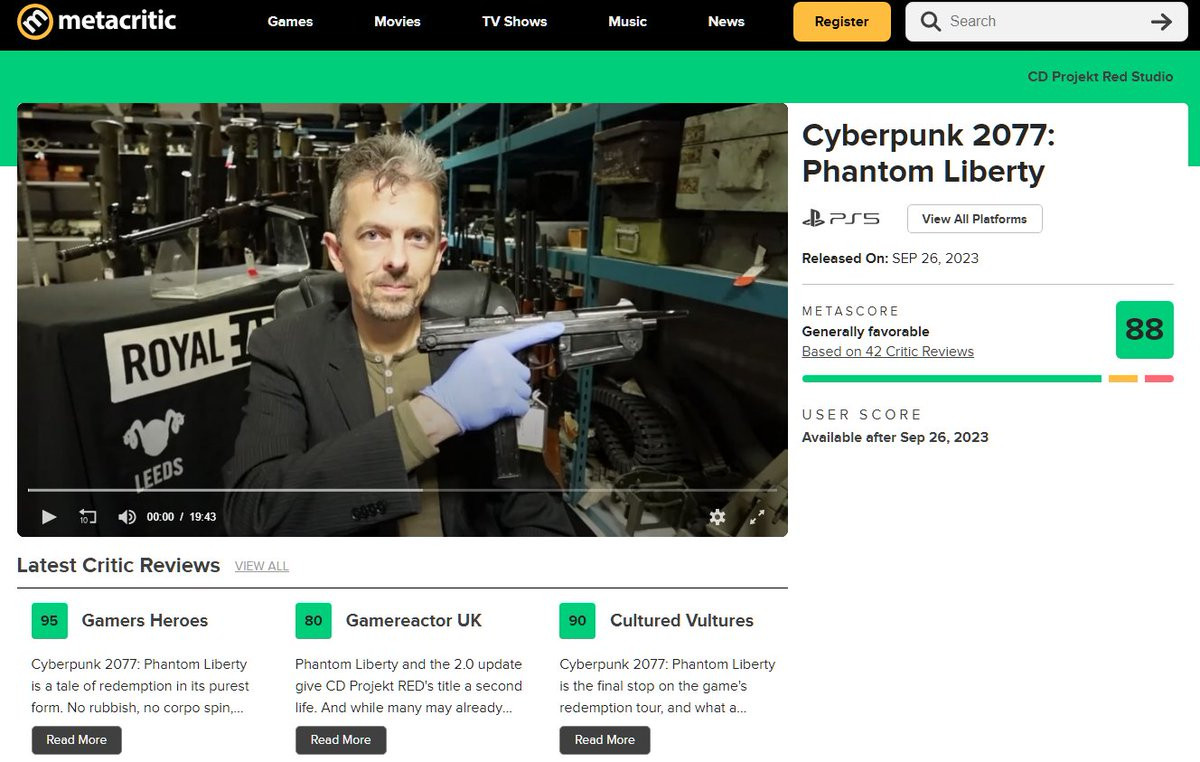The height and width of the screenshot is (762, 1200).
Task: Click the yellow mixed reviews bar segment
Action: click(1123, 379)
